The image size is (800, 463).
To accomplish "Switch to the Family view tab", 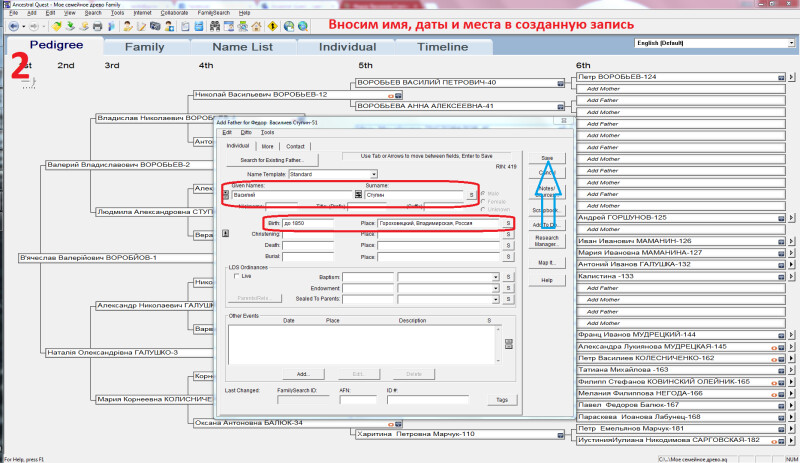I will 144,47.
